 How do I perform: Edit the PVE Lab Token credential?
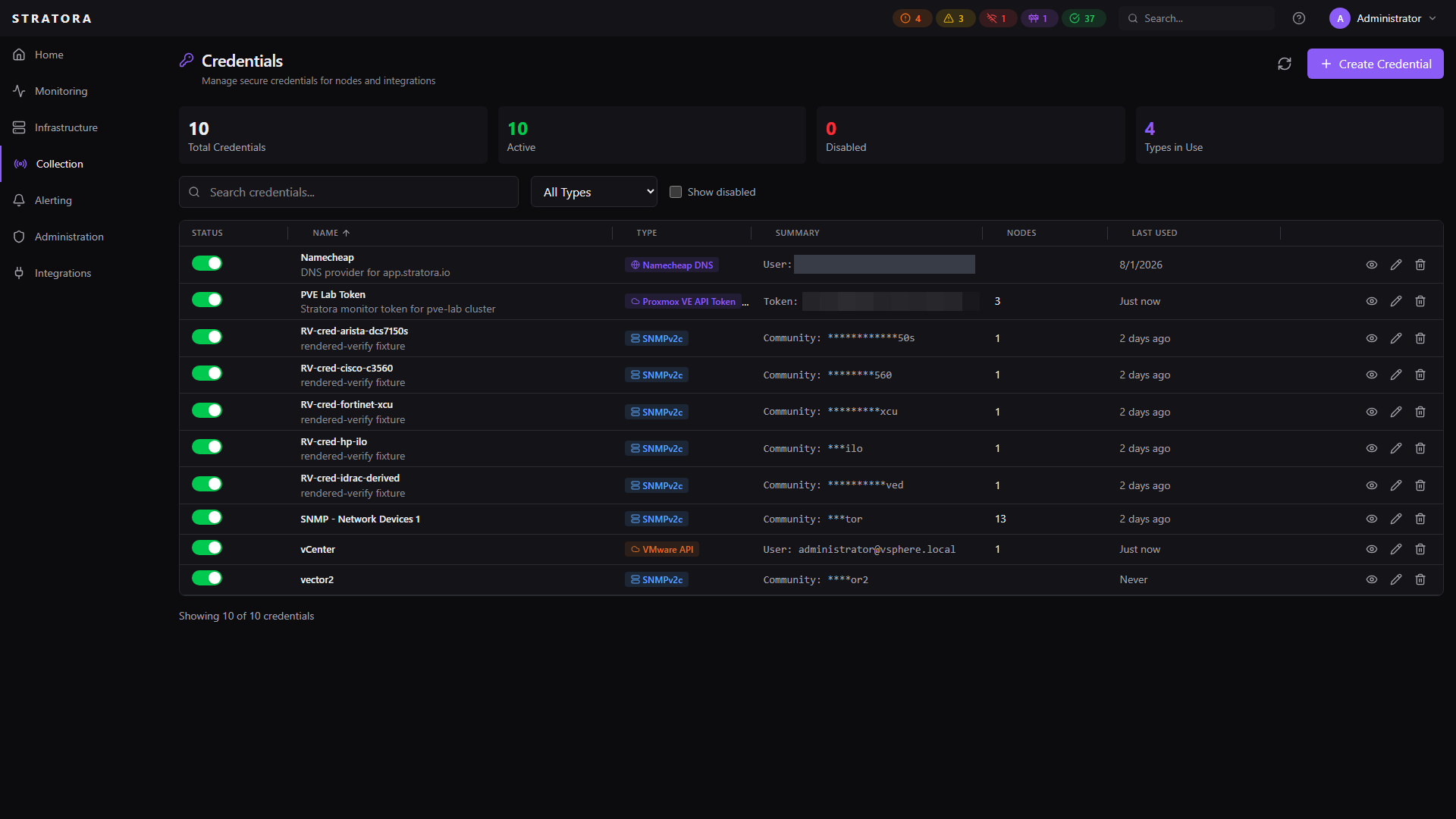tap(1396, 301)
